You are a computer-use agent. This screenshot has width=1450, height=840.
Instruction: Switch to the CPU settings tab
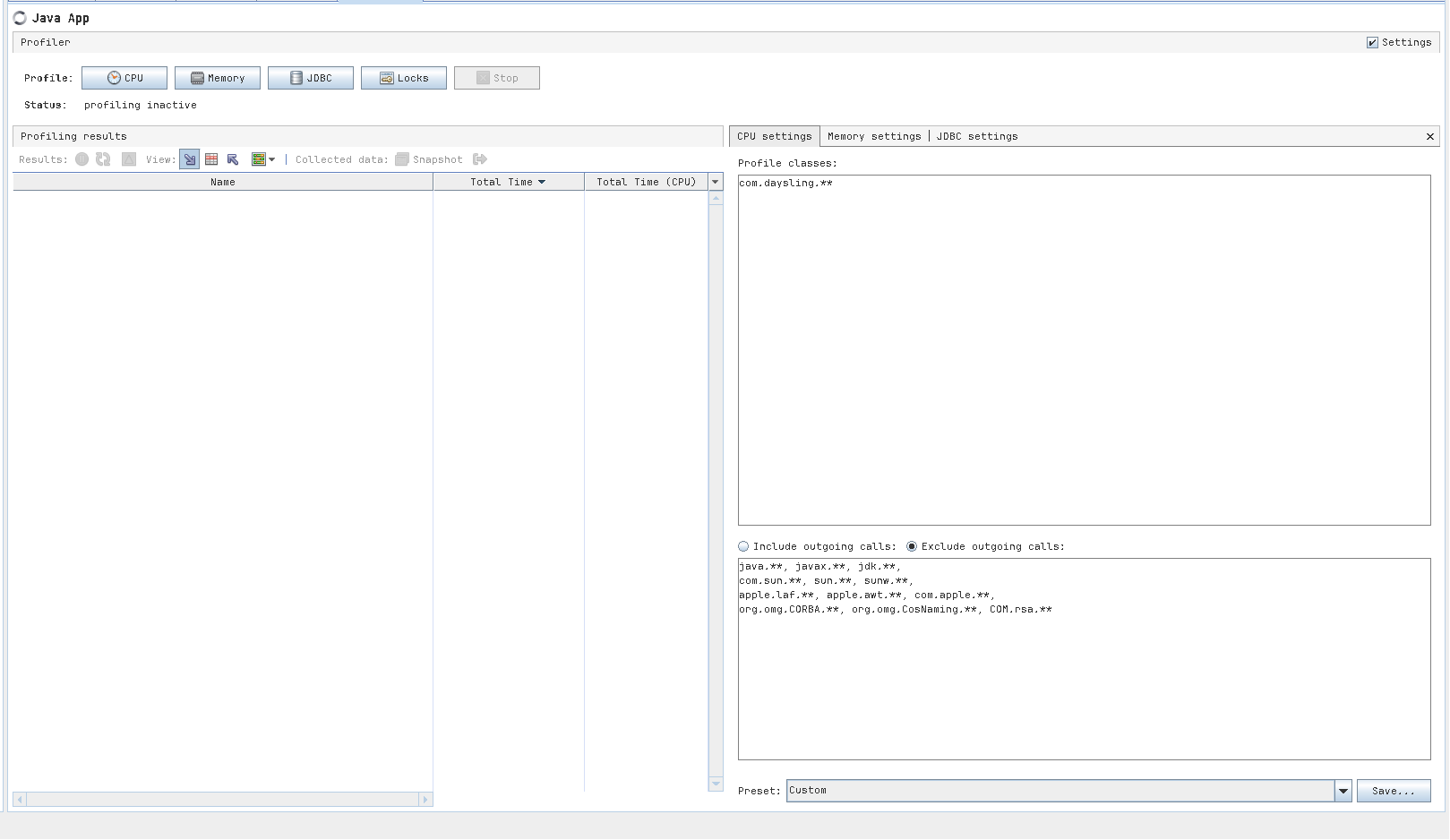775,136
